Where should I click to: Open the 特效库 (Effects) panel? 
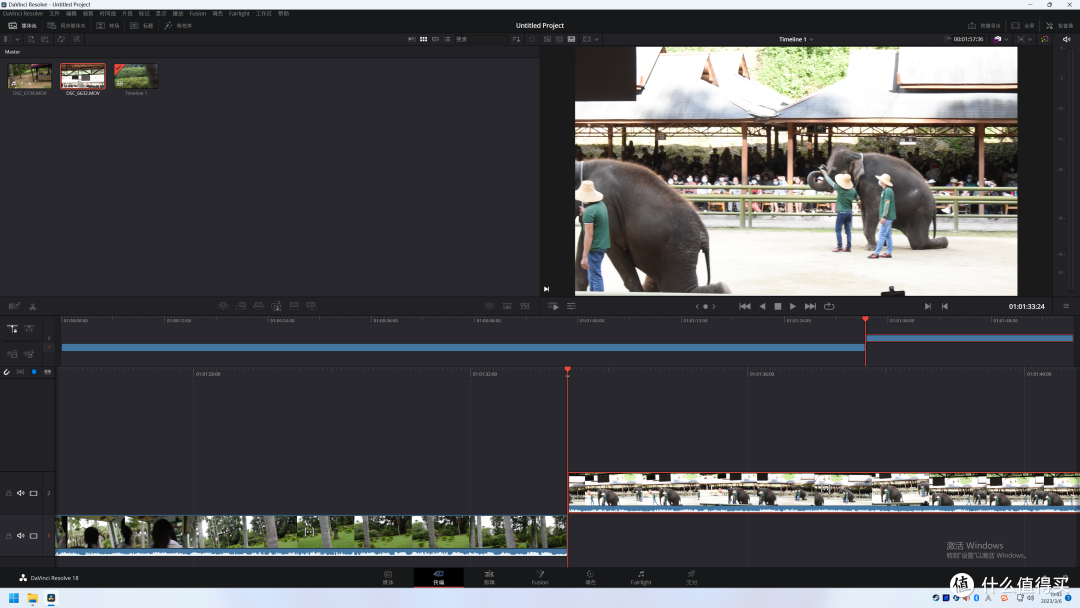point(178,25)
